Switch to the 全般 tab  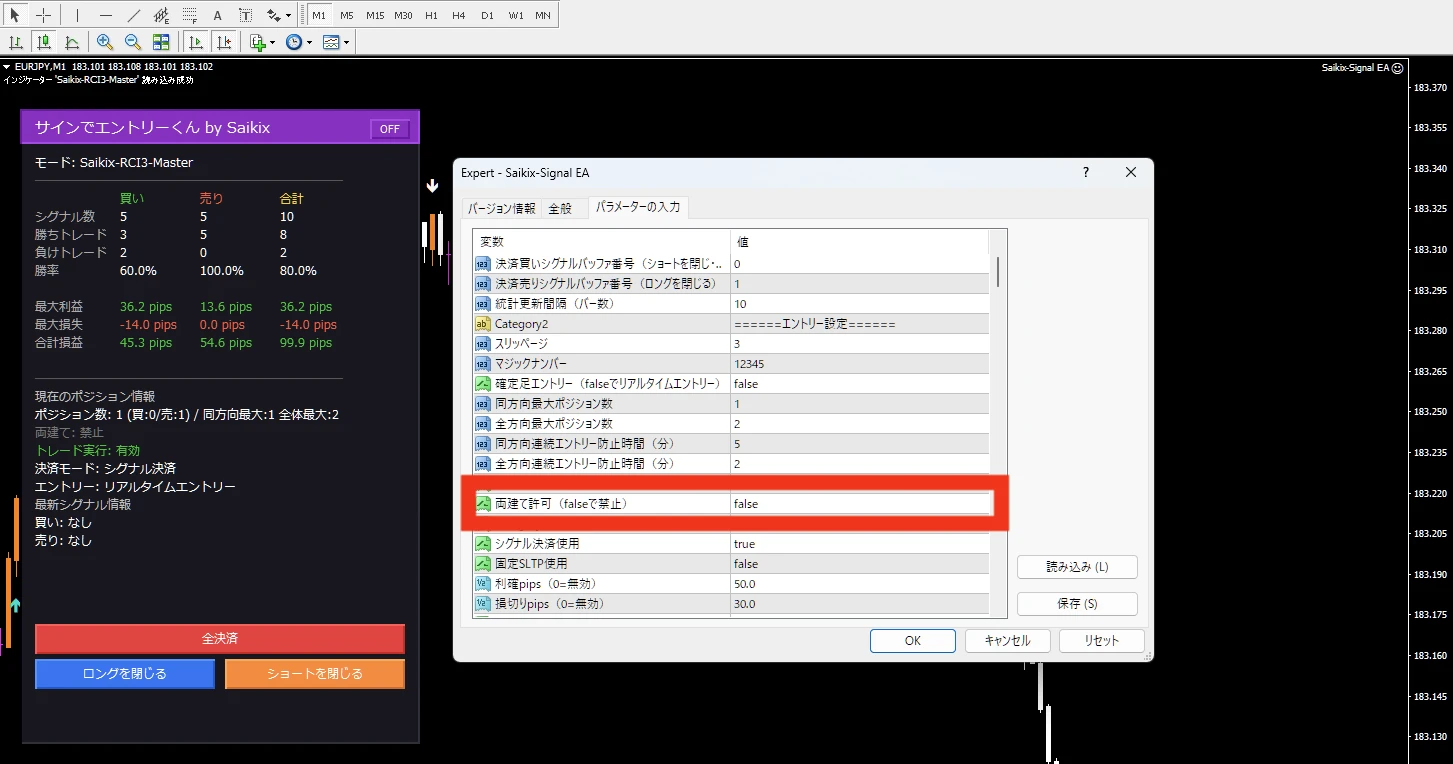560,208
